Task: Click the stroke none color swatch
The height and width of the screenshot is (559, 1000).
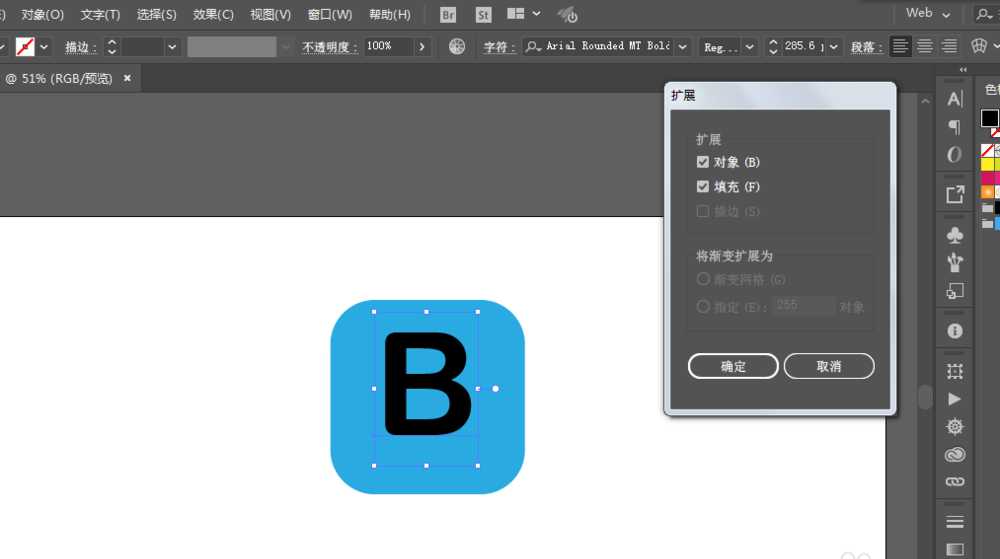Action: pyautogui.click(x=25, y=47)
